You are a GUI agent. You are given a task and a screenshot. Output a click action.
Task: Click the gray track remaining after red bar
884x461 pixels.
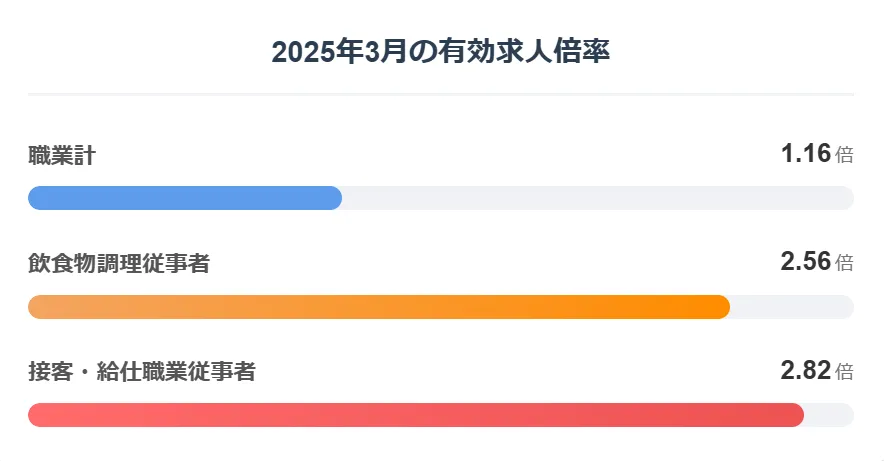click(830, 415)
